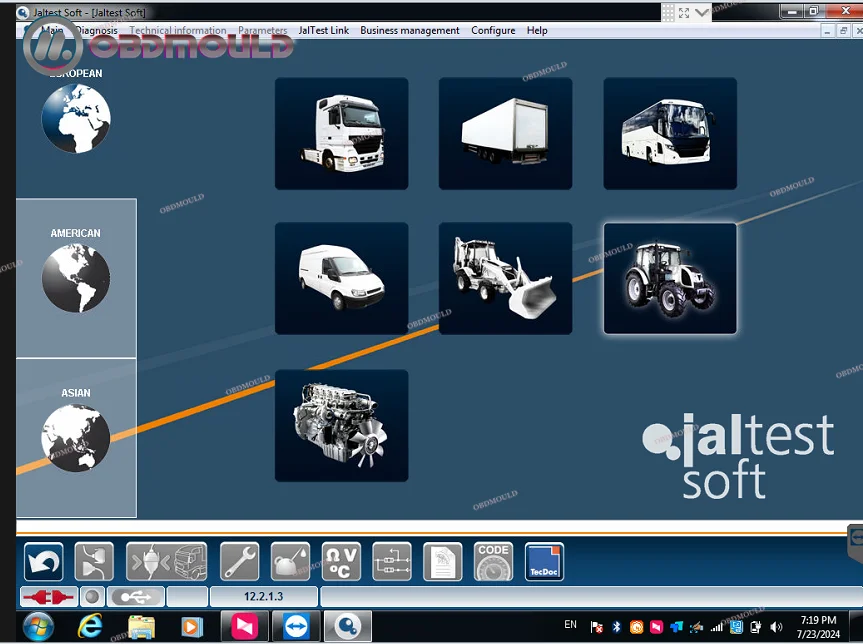Launch TeamViewer from the taskbar
Image resolution: width=863 pixels, height=644 pixels.
point(296,627)
